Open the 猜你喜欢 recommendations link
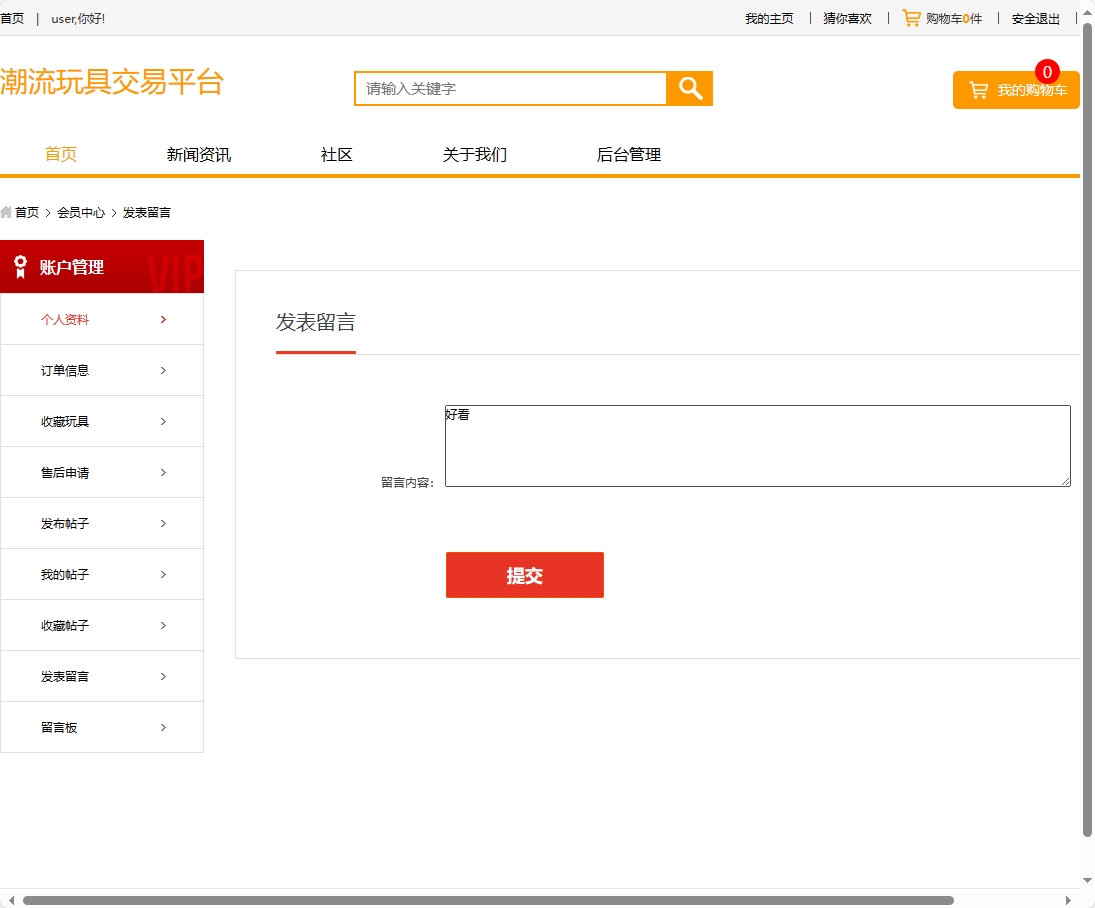 point(846,18)
